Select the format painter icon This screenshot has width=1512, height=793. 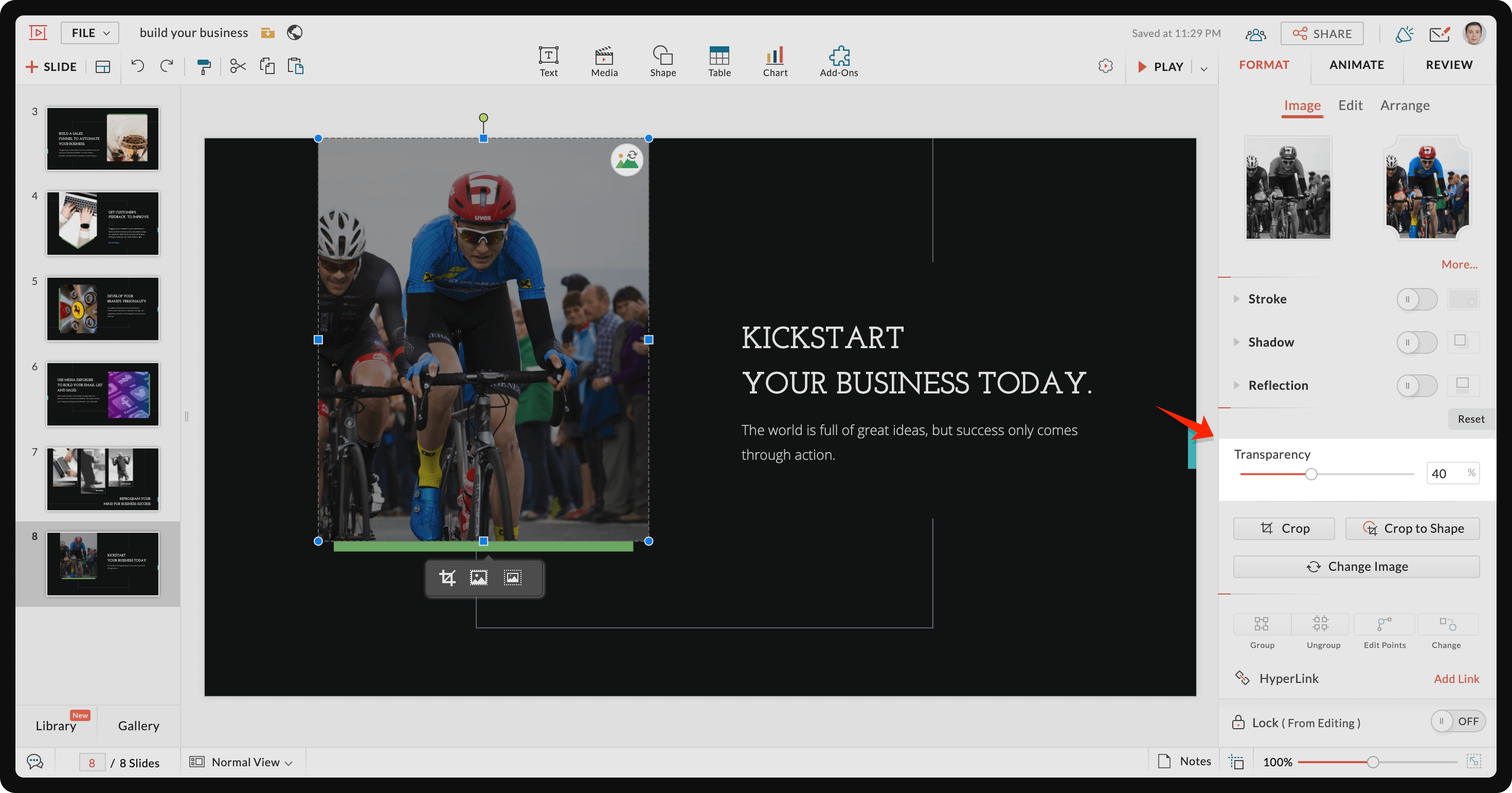(204, 66)
